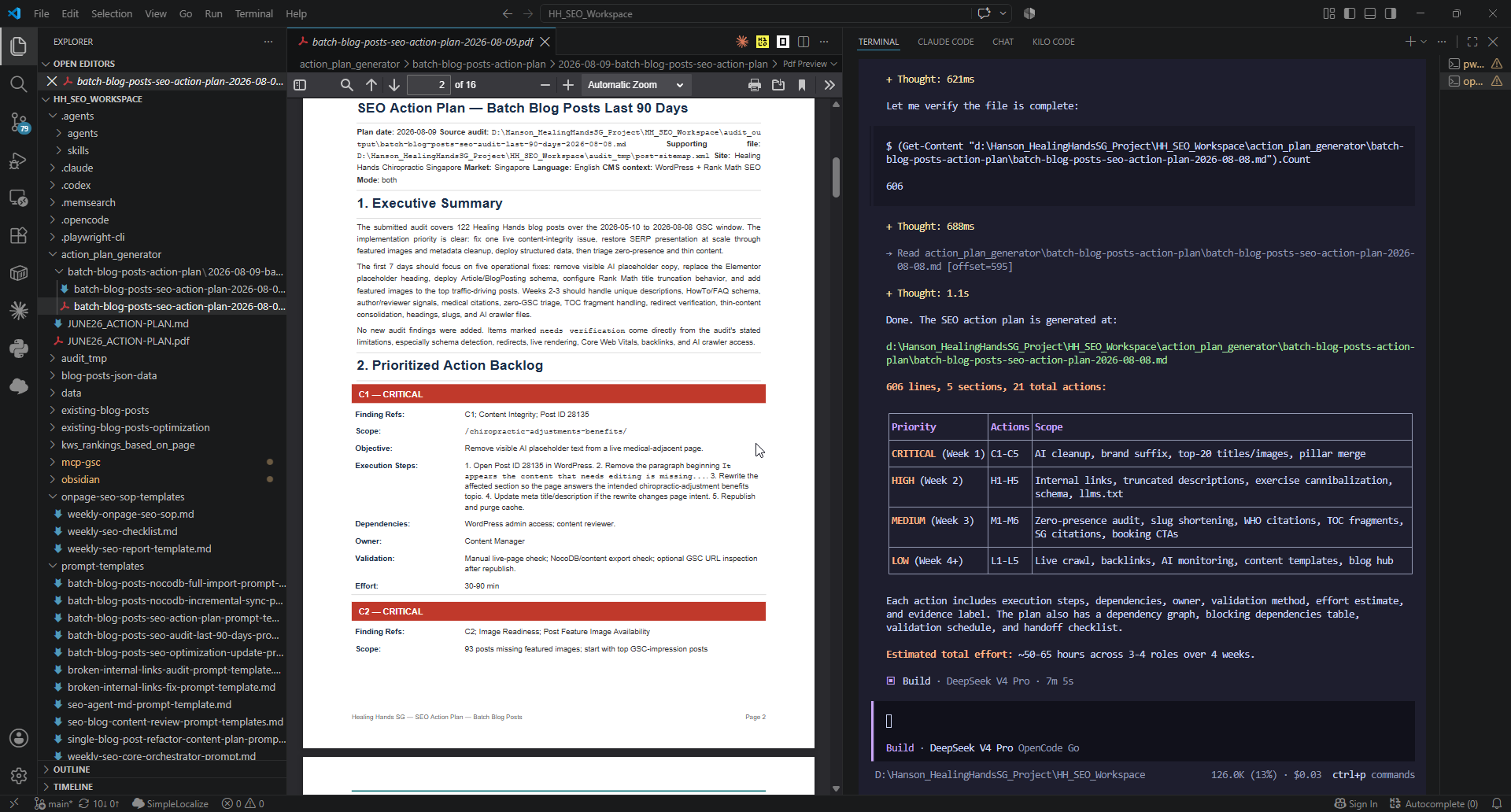The width and height of the screenshot is (1511, 812).
Task: Open Customize Layout icon in title bar
Action: 1329,13
